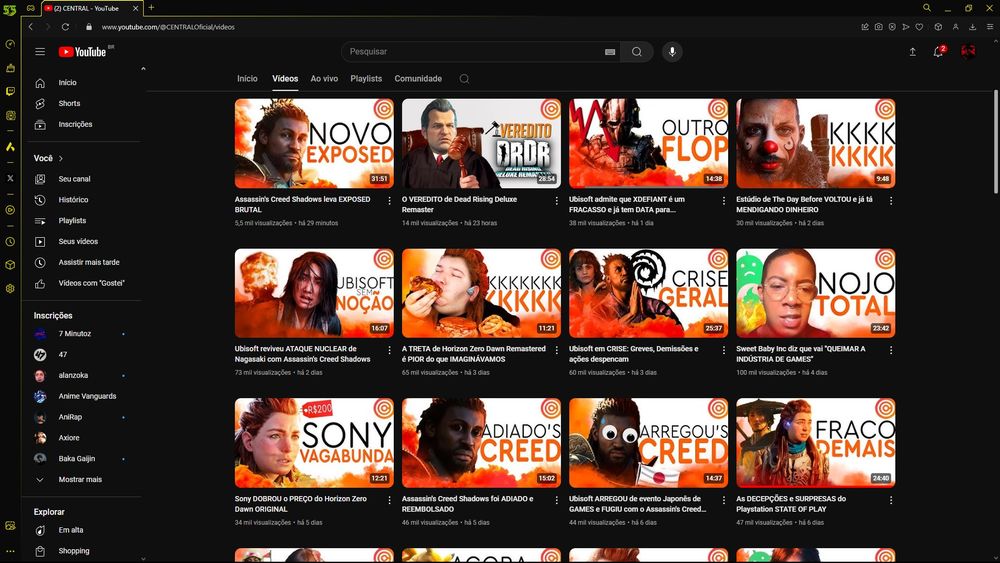The width and height of the screenshot is (1000, 563).
Task: Open the new tab plus button
Action: (151, 8)
